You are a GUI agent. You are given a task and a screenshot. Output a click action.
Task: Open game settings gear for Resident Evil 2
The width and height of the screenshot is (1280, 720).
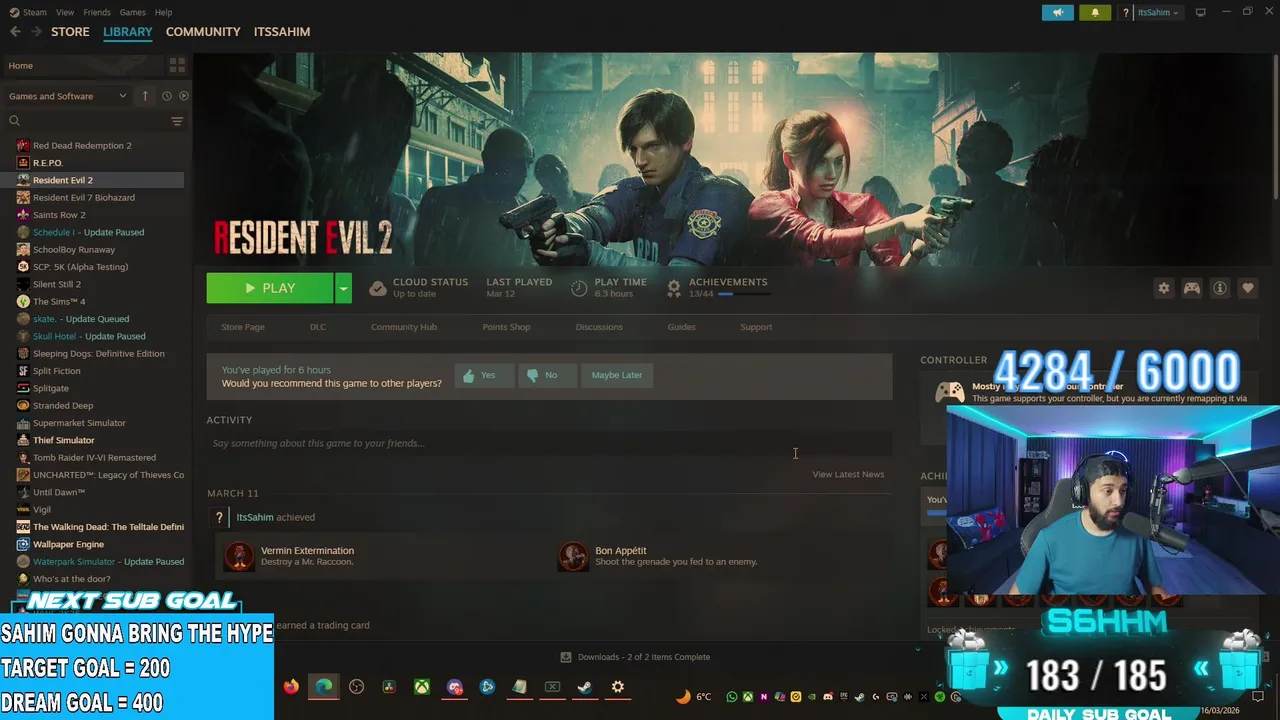(x=1163, y=288)
